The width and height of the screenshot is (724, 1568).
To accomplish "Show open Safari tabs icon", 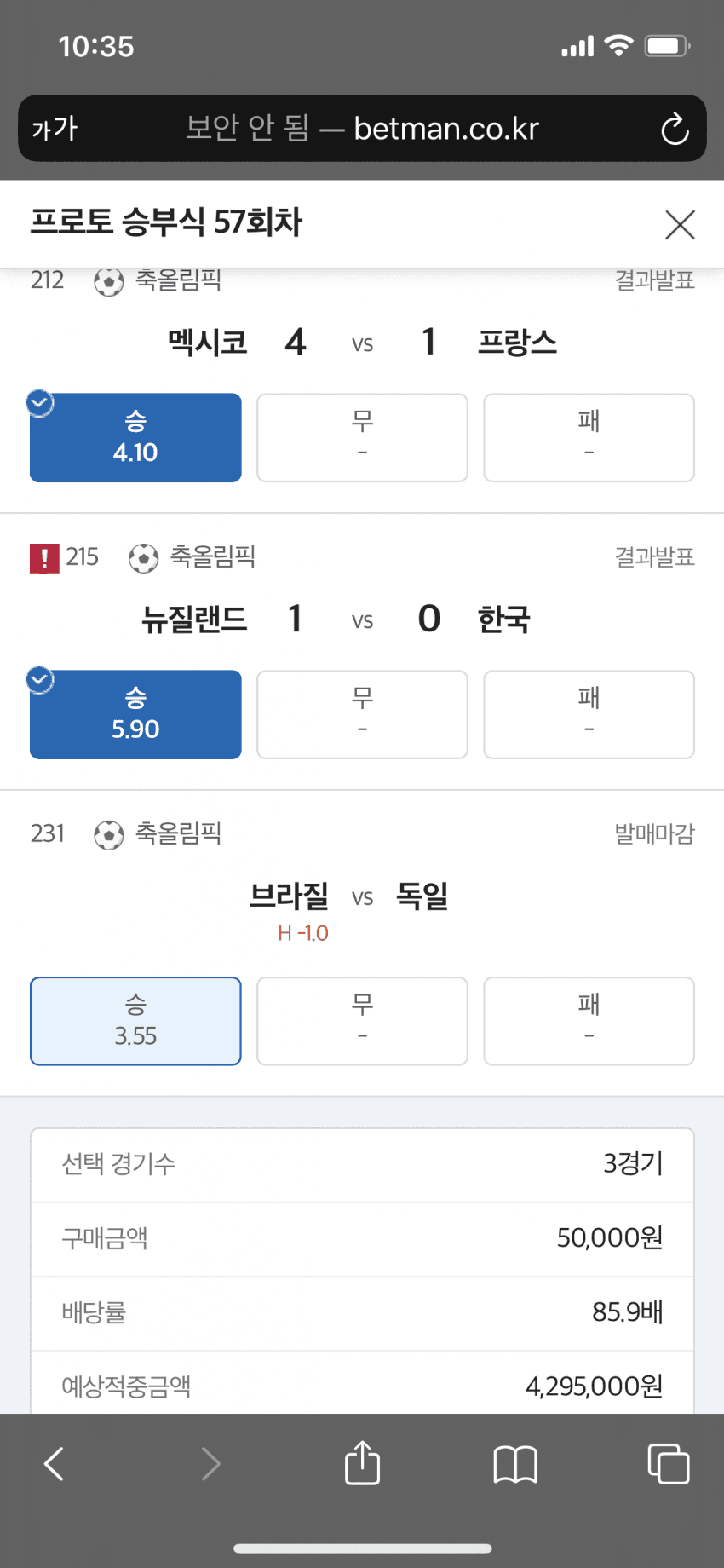I will (669, 1463).
